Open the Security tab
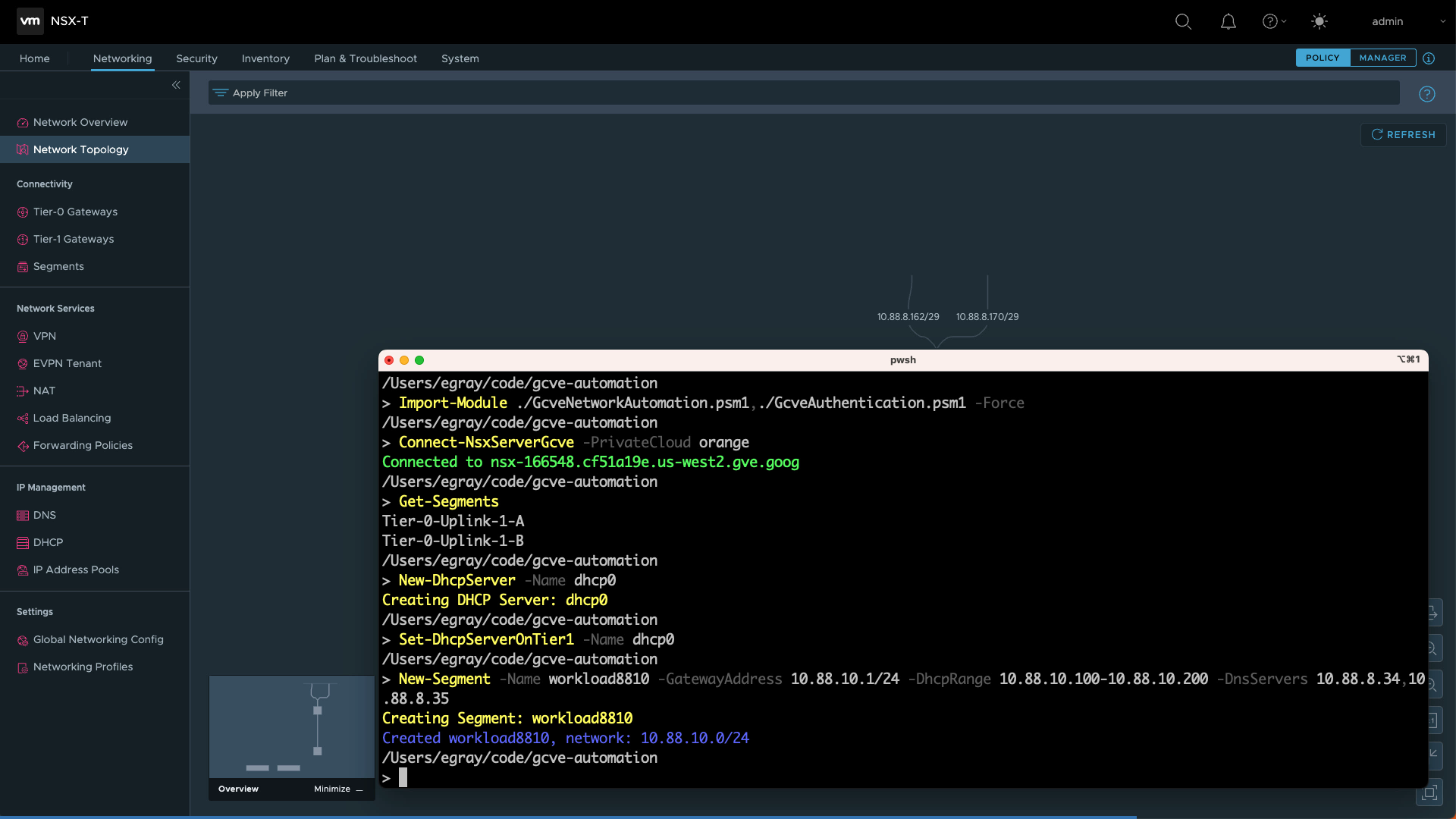1456x819 pixels. coord(196,58)
